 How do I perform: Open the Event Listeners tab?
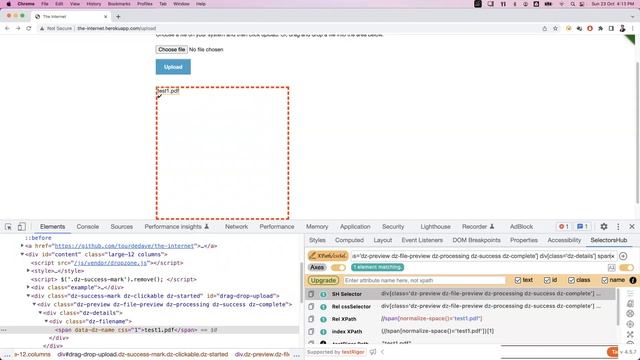(x=422, y=240)
